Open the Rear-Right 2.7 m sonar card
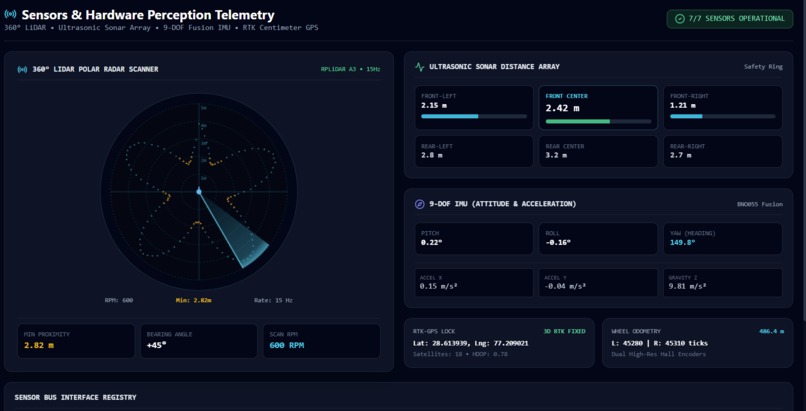Screen dimensions: 806x411 [x=723, y=151]
